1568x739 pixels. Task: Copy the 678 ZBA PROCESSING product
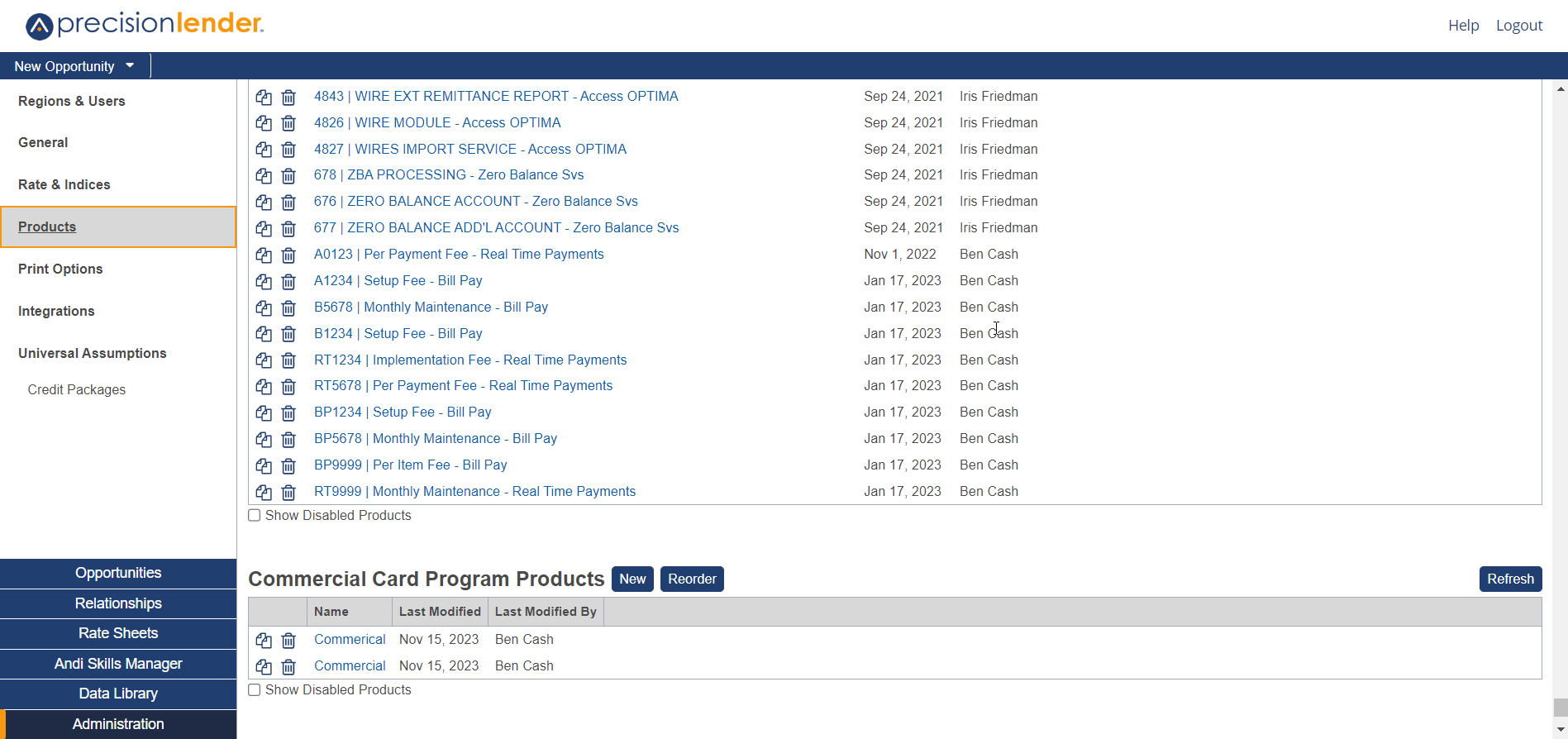(264, 176)
